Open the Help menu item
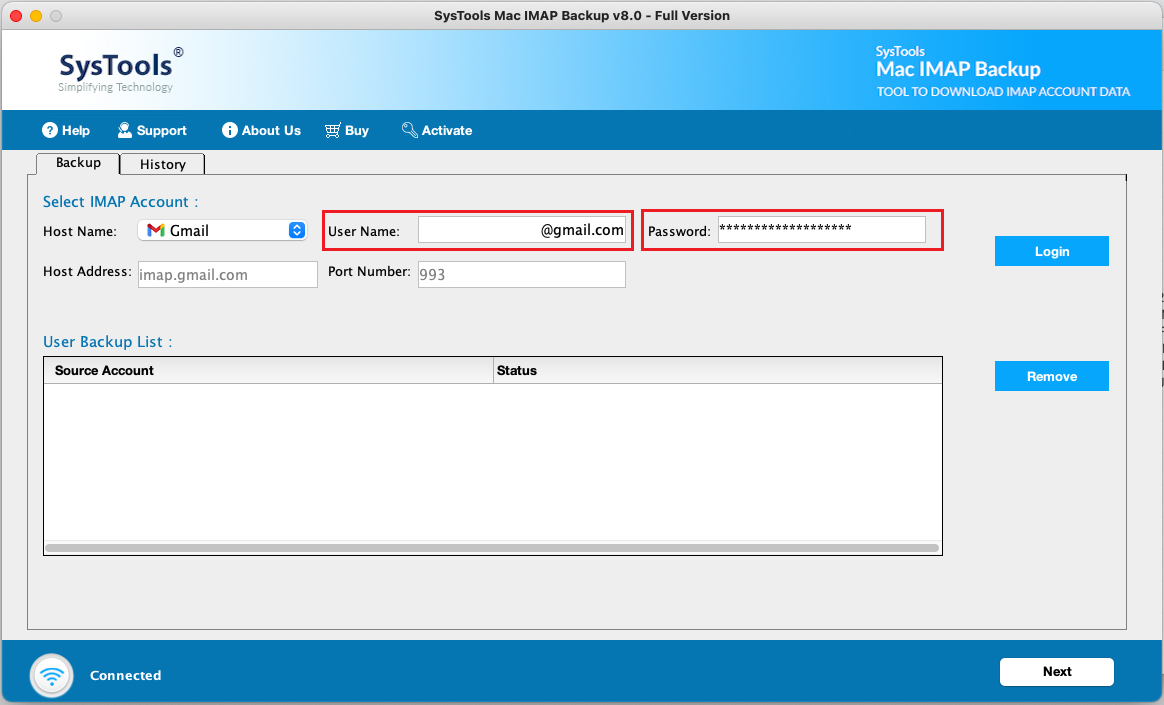Viewport: 1164px width, 705px height. tap(66, 131)
